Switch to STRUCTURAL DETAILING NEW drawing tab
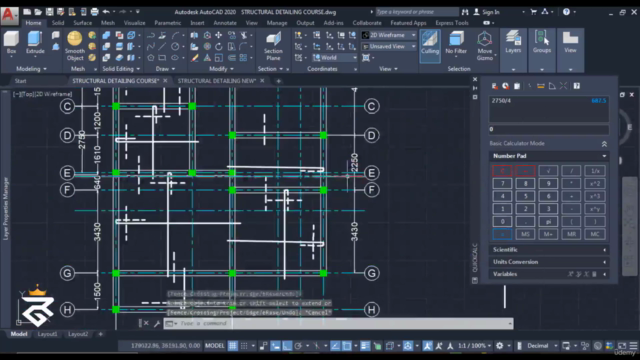The height and width of the screenshot is (360, 640). click(217, 81)
